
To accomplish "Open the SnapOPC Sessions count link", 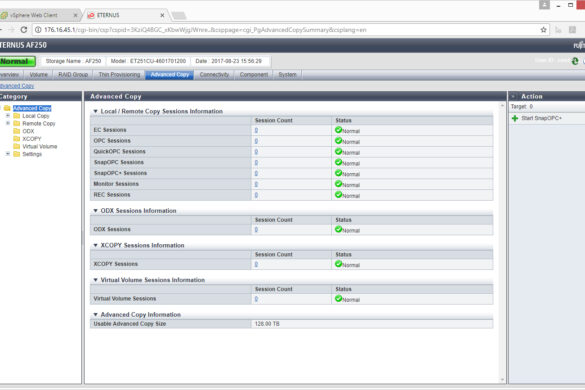I will point(256,162).
